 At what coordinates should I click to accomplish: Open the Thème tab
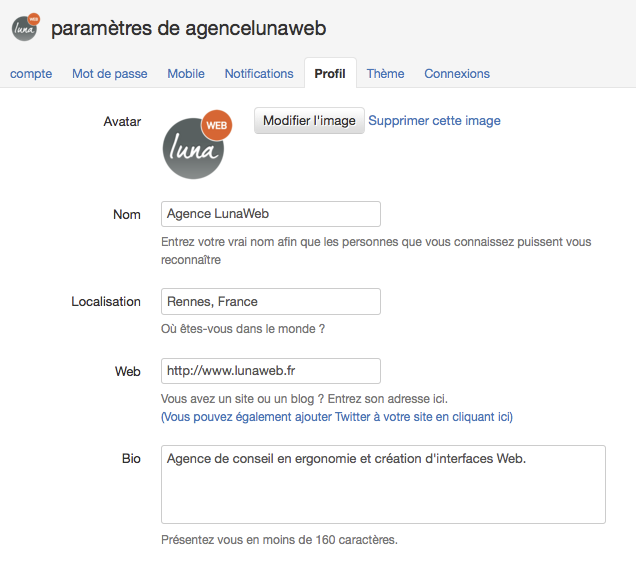point(385,74)
